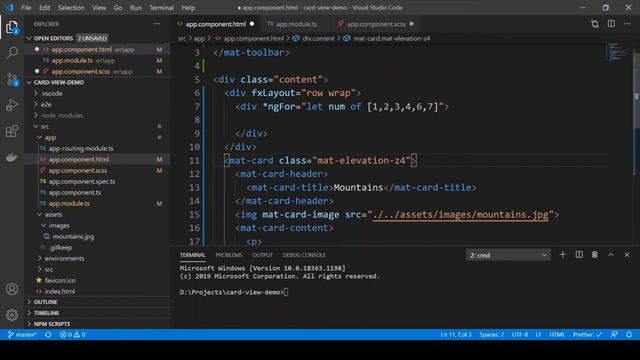Expand the e2e folder
This screenshot has height=360, width=640.
[x=46, y=104]
